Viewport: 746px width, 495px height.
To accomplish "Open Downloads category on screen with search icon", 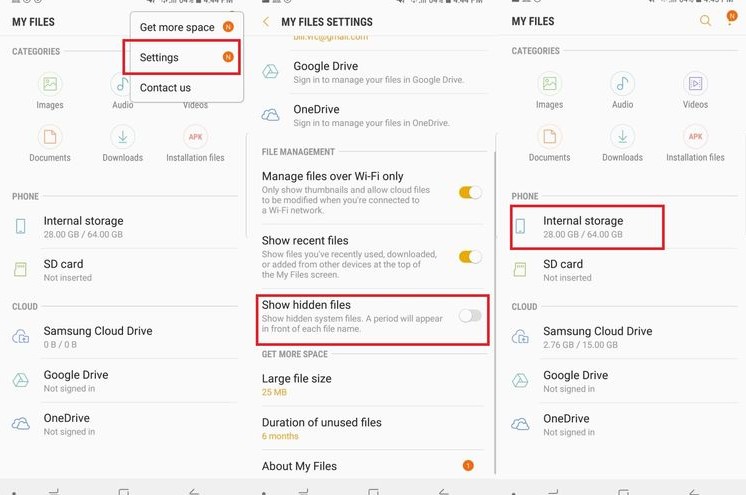I will click(x=622, y=143).
